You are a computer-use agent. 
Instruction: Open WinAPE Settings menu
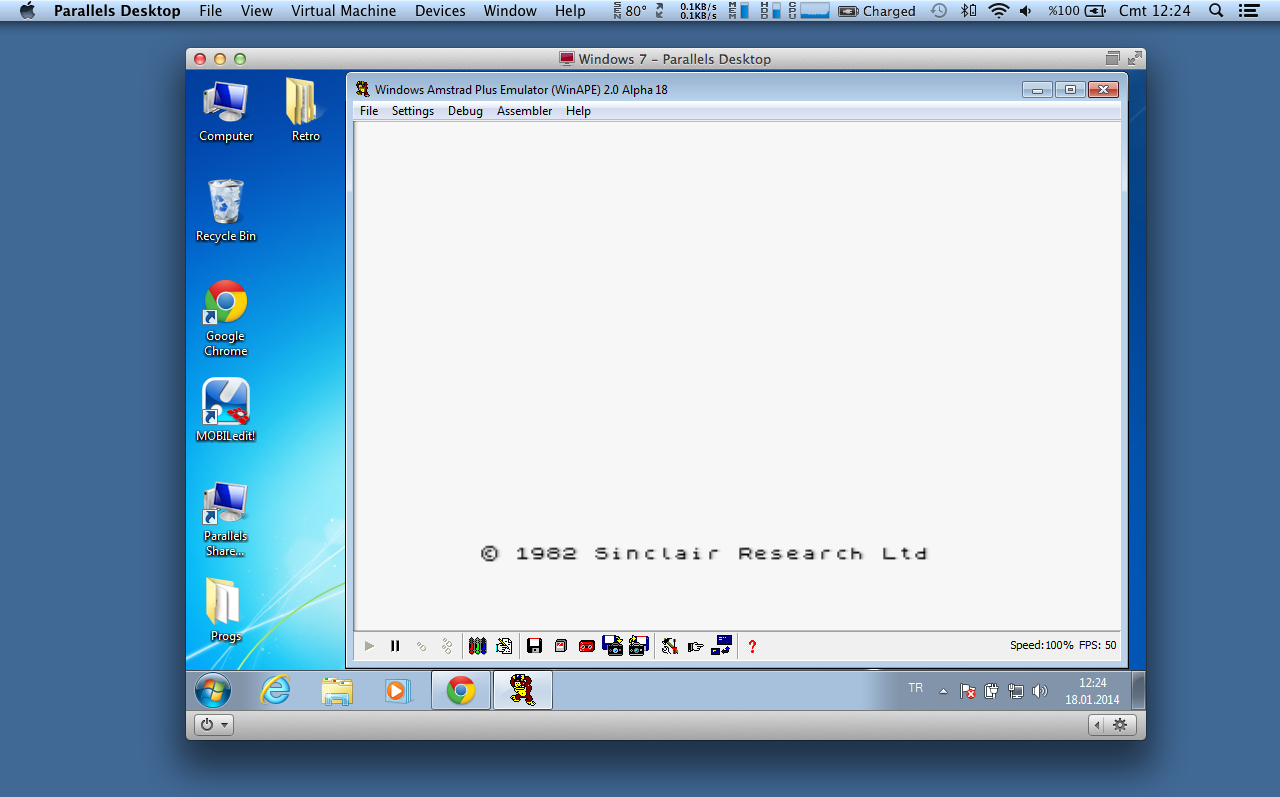[413, 111]
